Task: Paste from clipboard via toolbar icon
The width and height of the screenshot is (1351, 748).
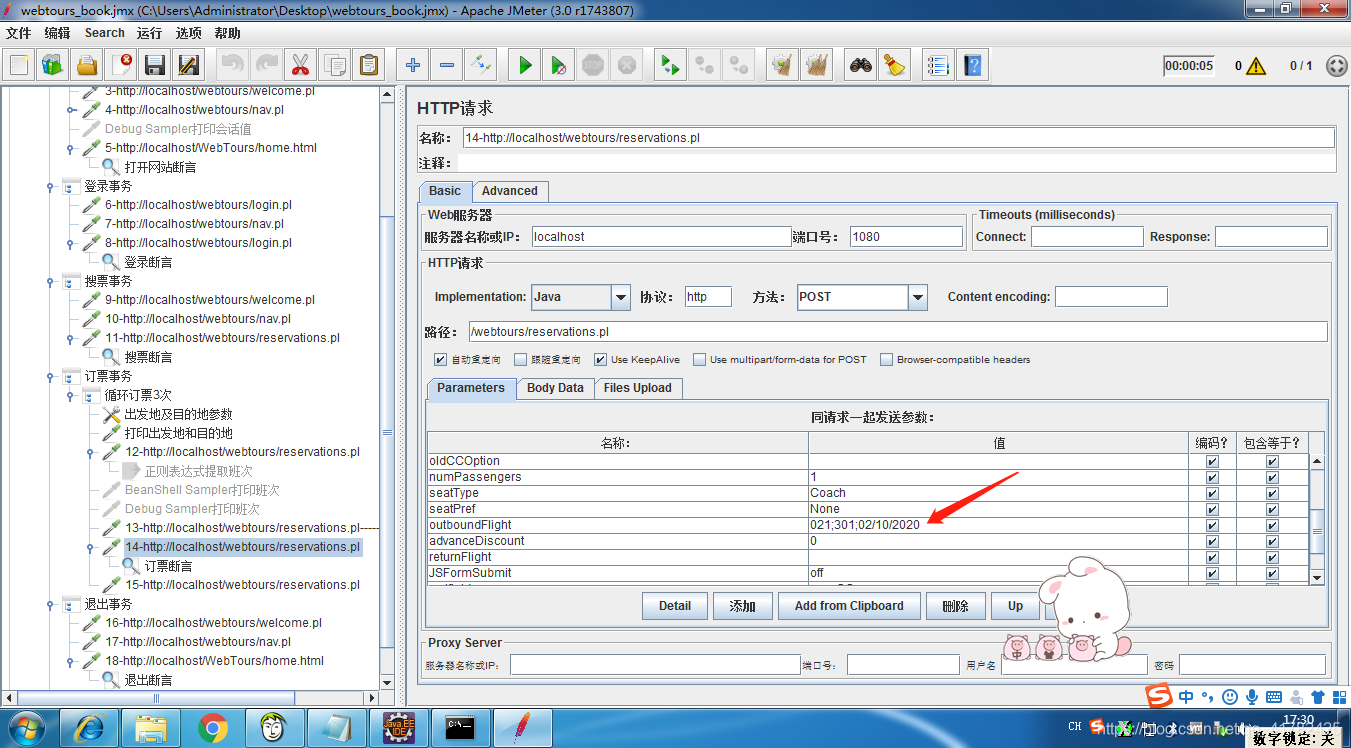Action: click(368, 66)
